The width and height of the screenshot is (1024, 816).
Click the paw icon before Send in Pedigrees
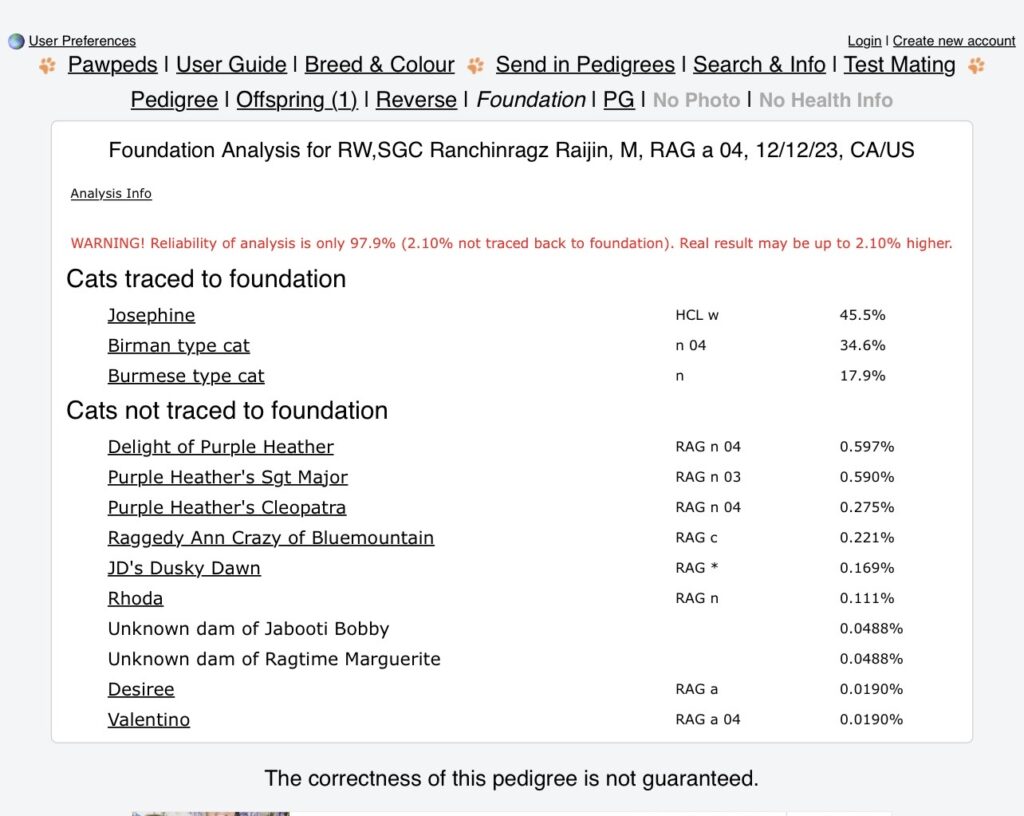pyautogui.click(x=476, y=66)
